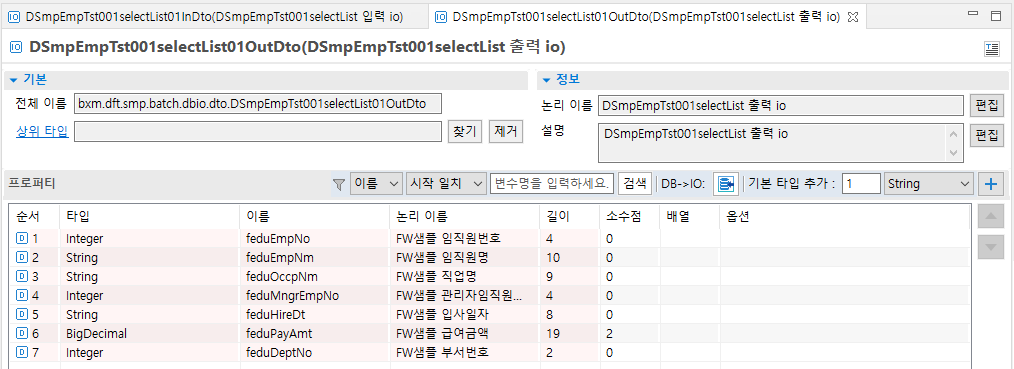
Task: Maximize the editor area
Action: [x=996, y=16]
